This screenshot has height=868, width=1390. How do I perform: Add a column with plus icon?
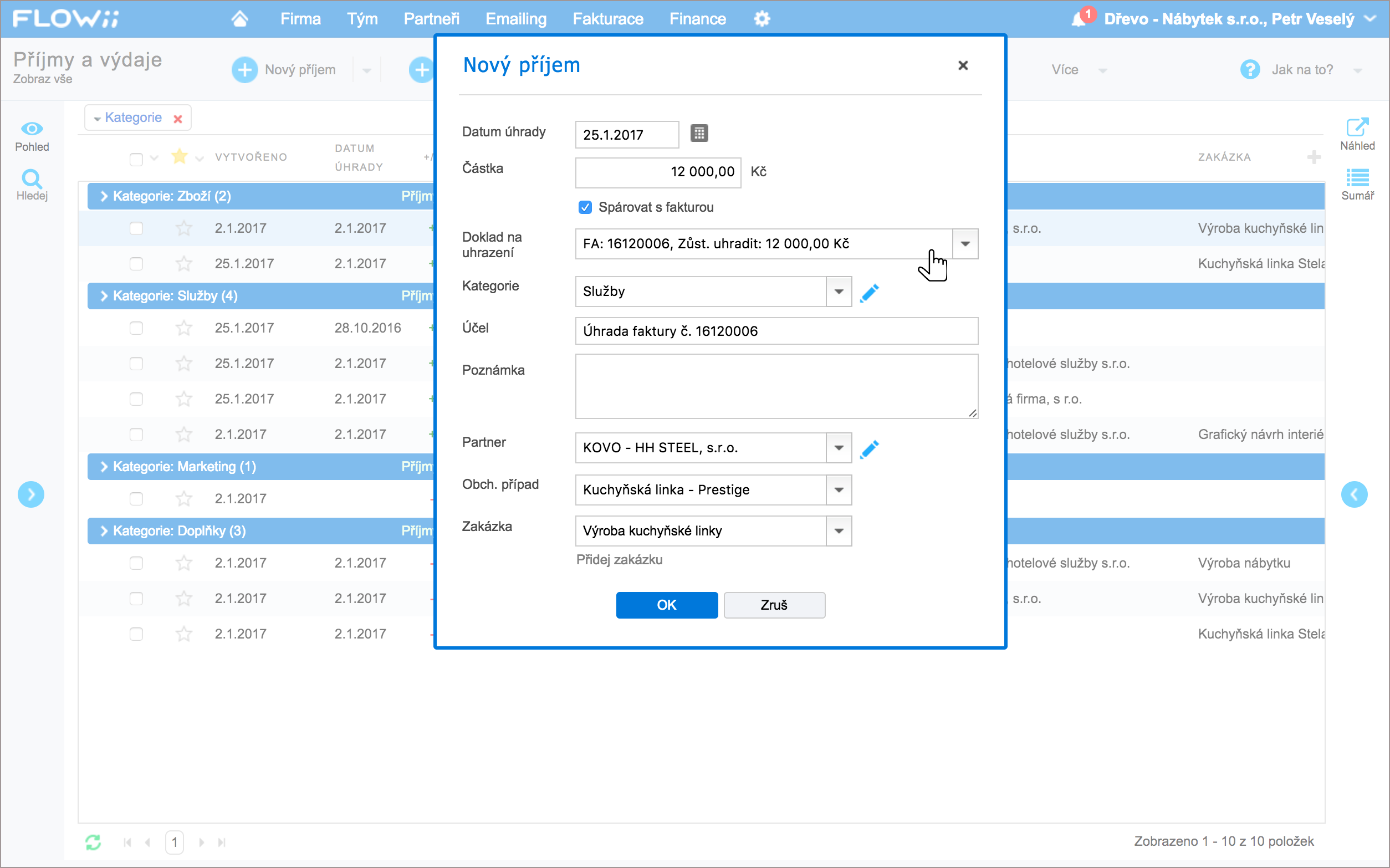pos(1314,157)
